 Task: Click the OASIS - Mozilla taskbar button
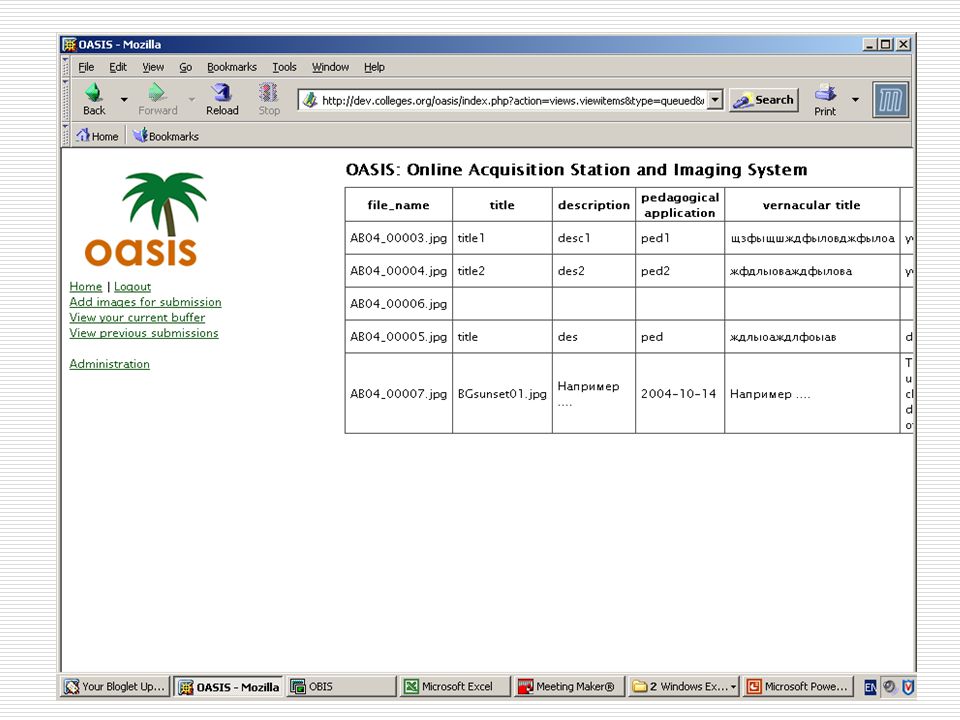coord(228,687)
